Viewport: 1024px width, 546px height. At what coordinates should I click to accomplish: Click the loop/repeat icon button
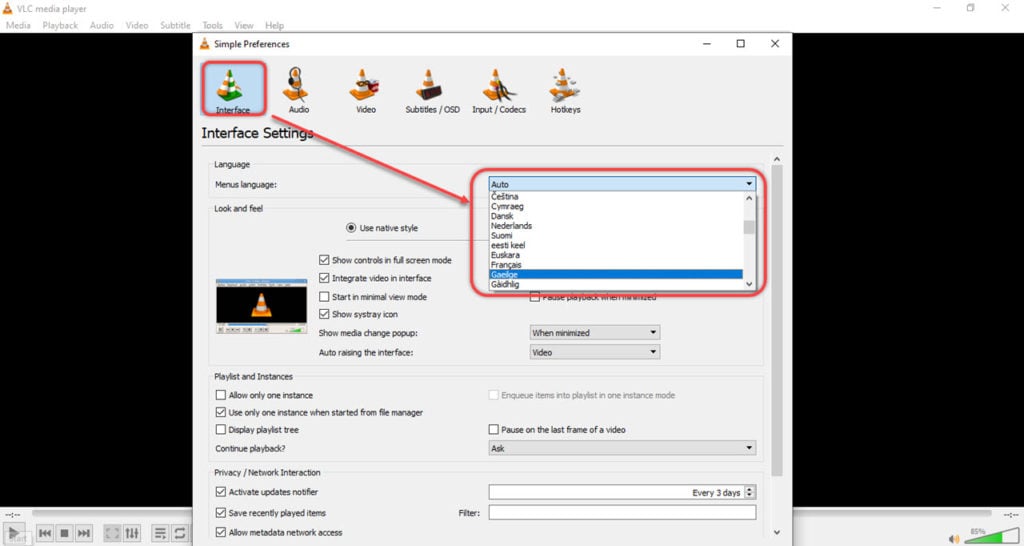[x=180, y=533]
